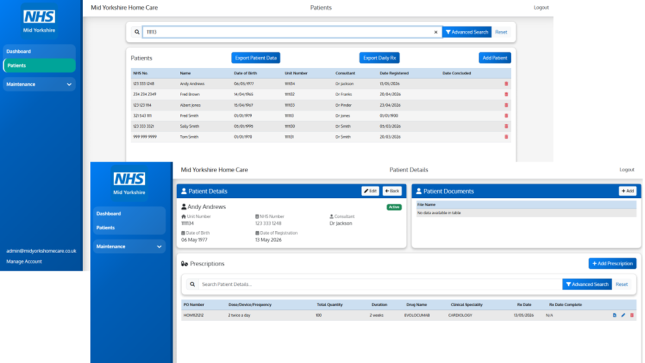Image resolution: width=645 pixels, height=363 pixels.
Task: Click Date Concluded column header
Action: click(457, 73)
